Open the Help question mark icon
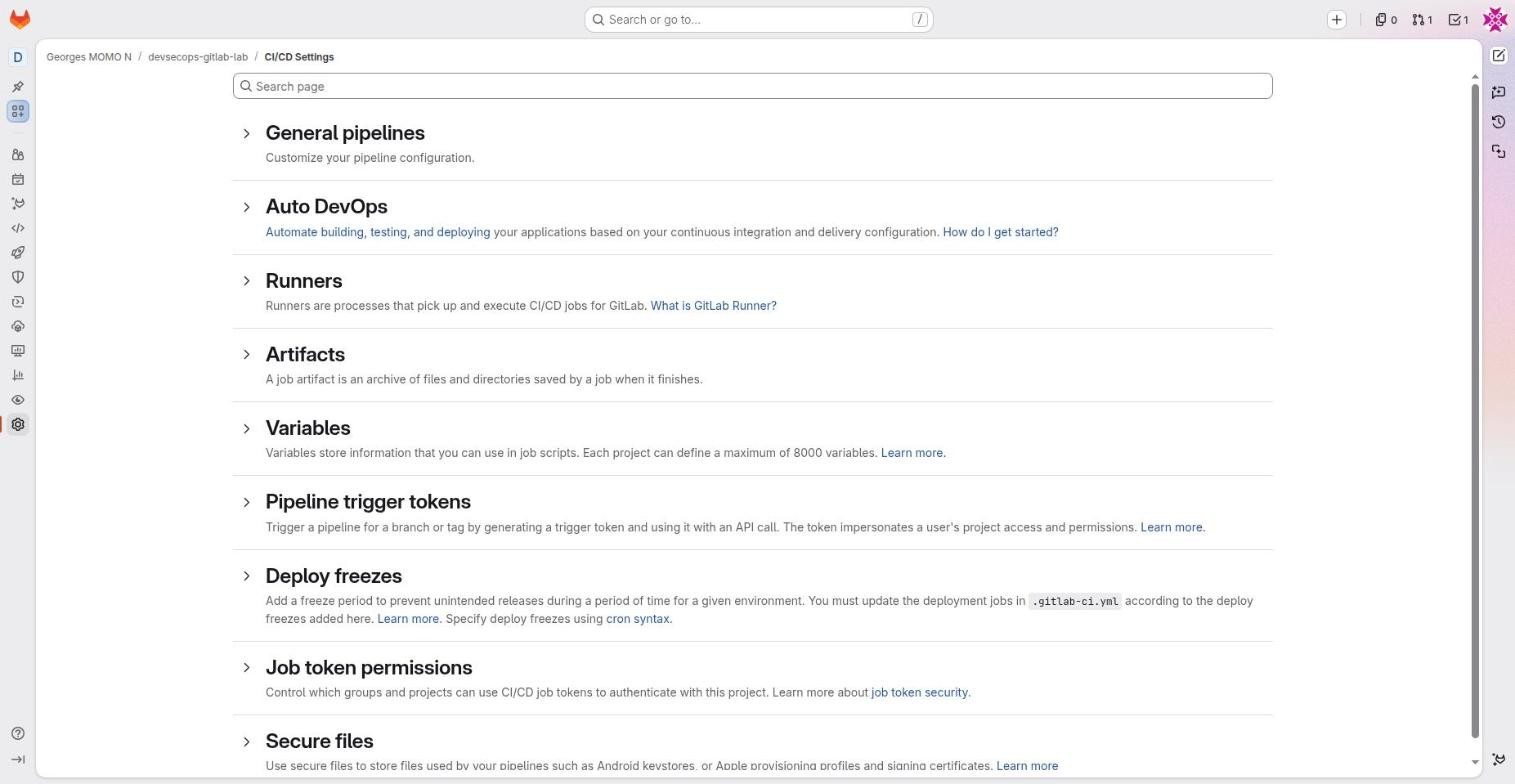1515x784 pixels. pyautogui.click(x=18, y=734)
